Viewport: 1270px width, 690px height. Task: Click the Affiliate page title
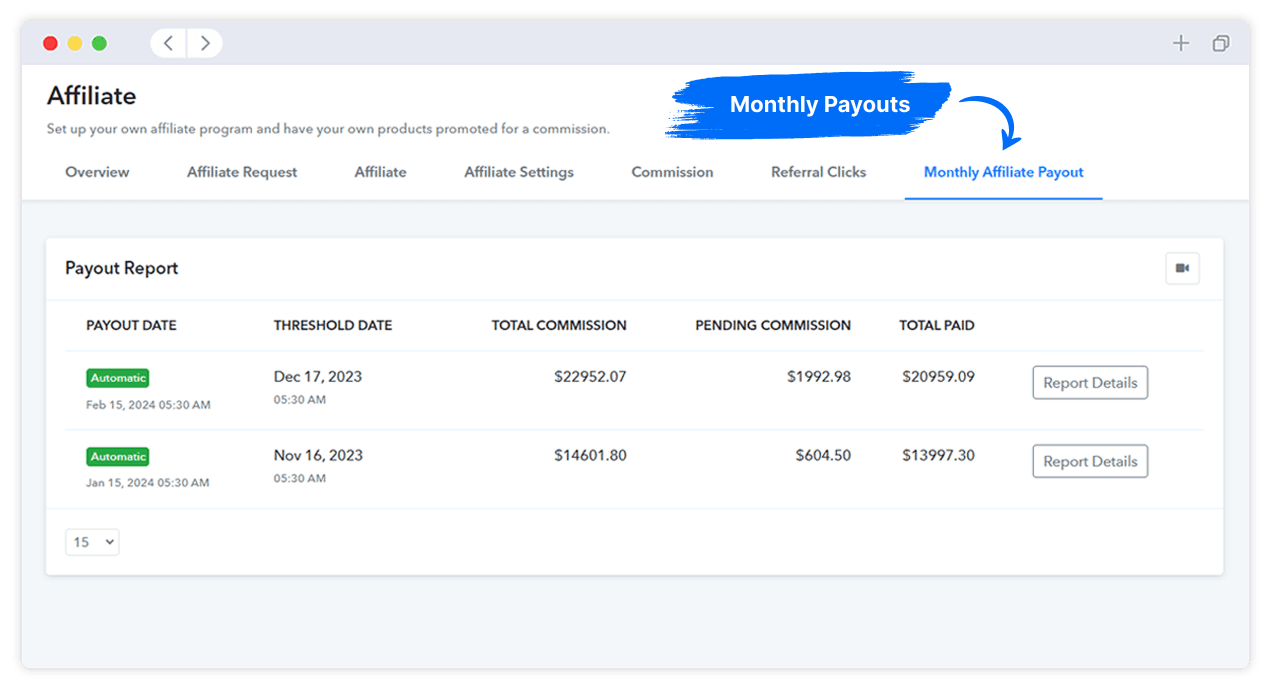91,95
